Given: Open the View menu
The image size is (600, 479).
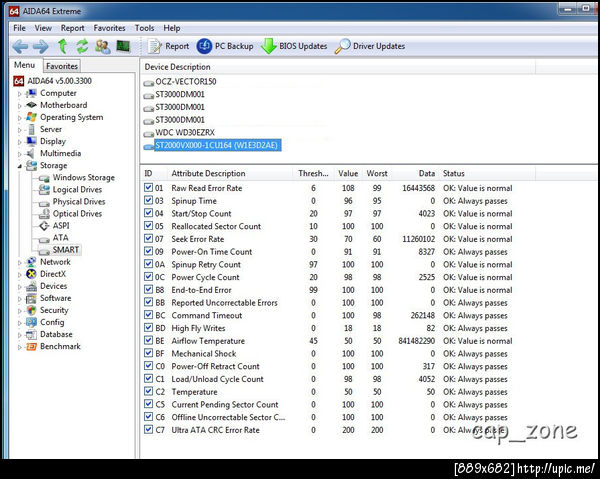Looking at the screenshot, I should (43, 28).
